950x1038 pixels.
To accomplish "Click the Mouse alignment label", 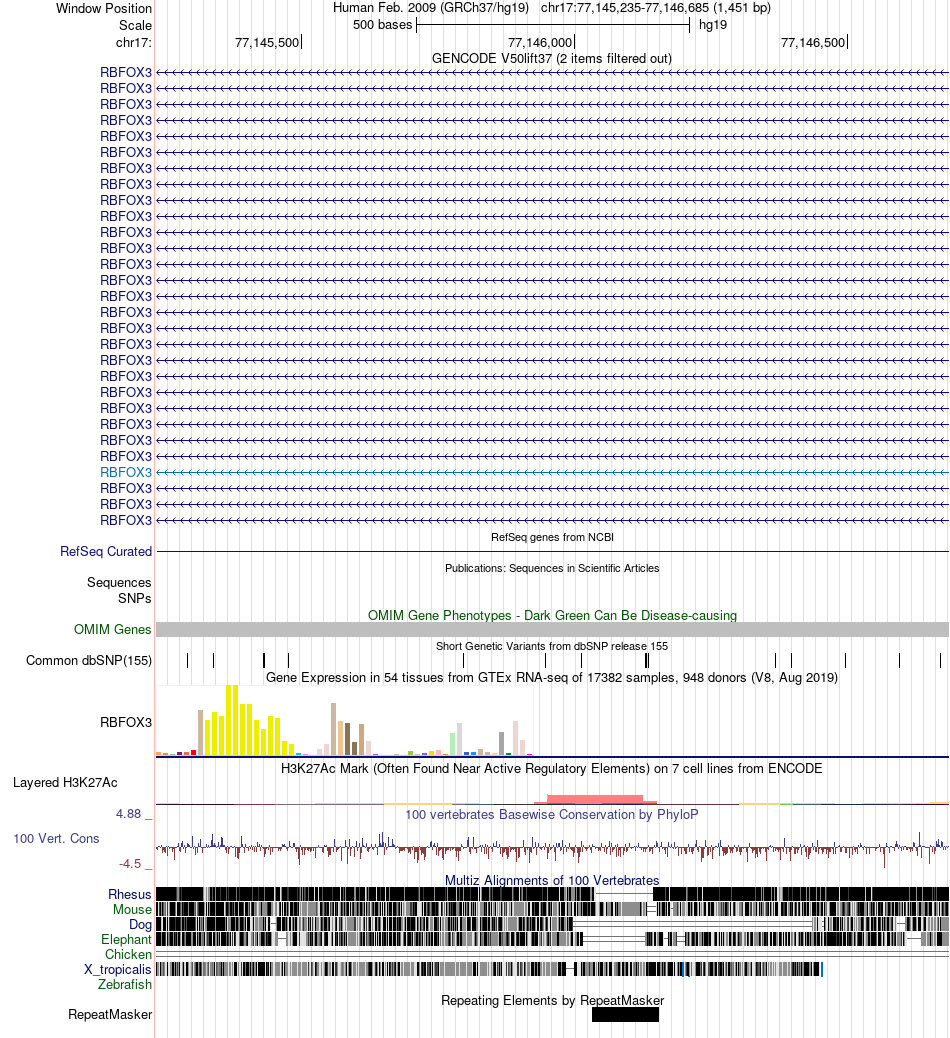I will [132, 910].
